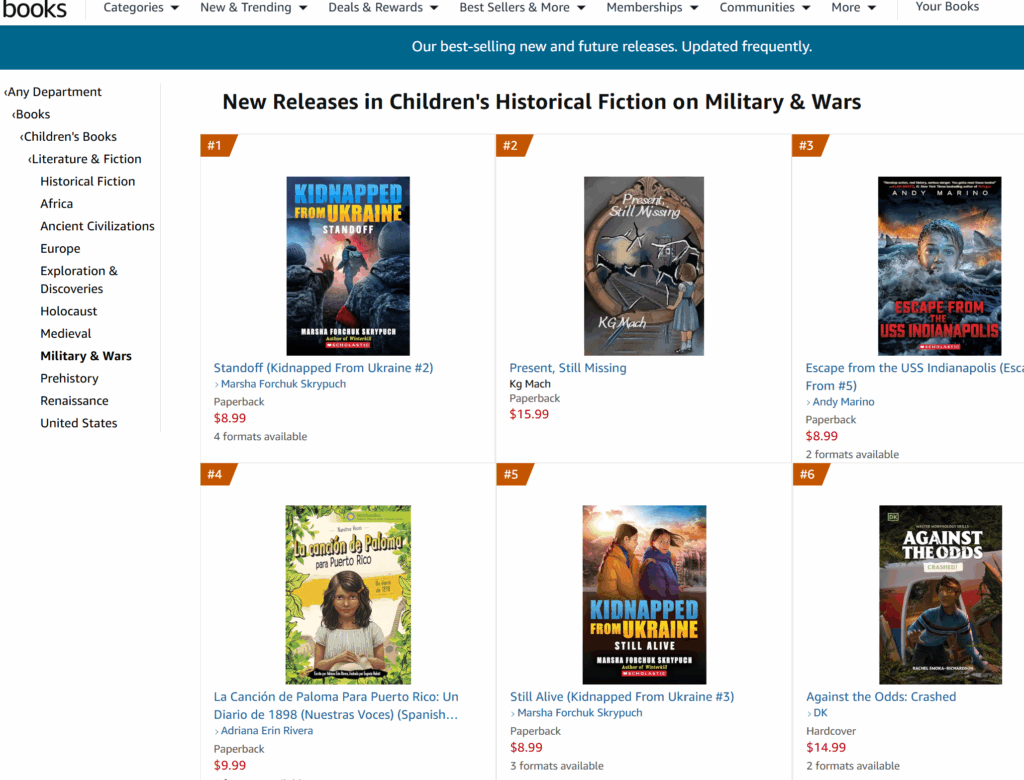Select the Holocaust subcategory

tap(69, 311)
